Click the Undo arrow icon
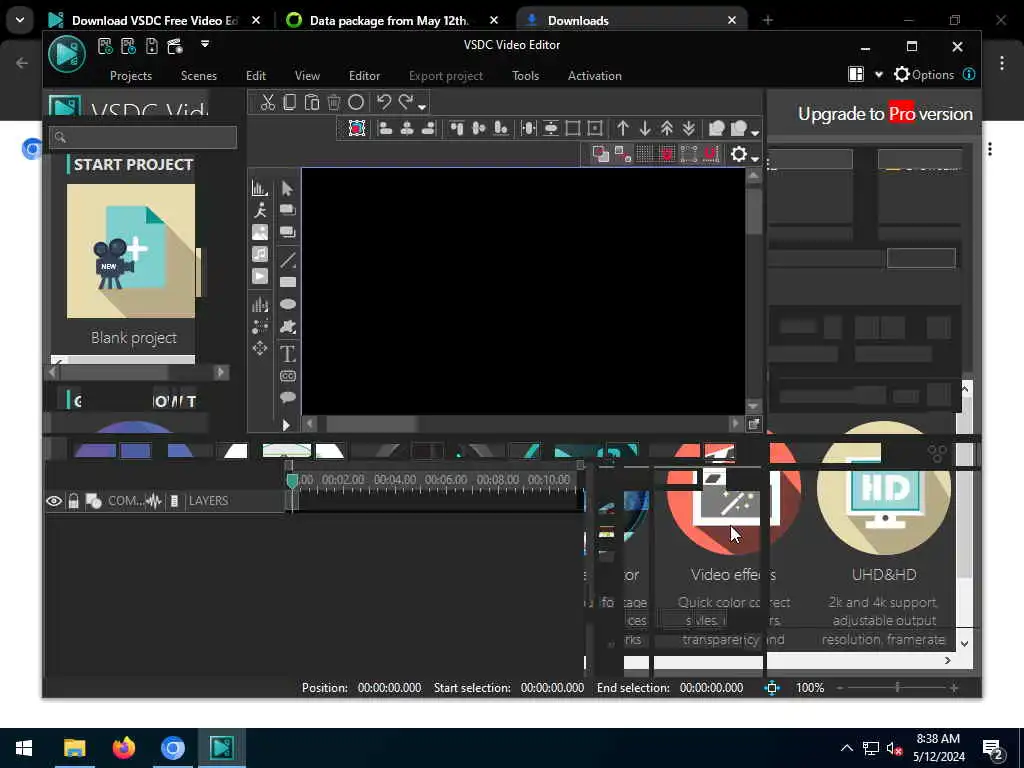The height and width of the screenshot is (768, 1024). (x=384, y=103)
